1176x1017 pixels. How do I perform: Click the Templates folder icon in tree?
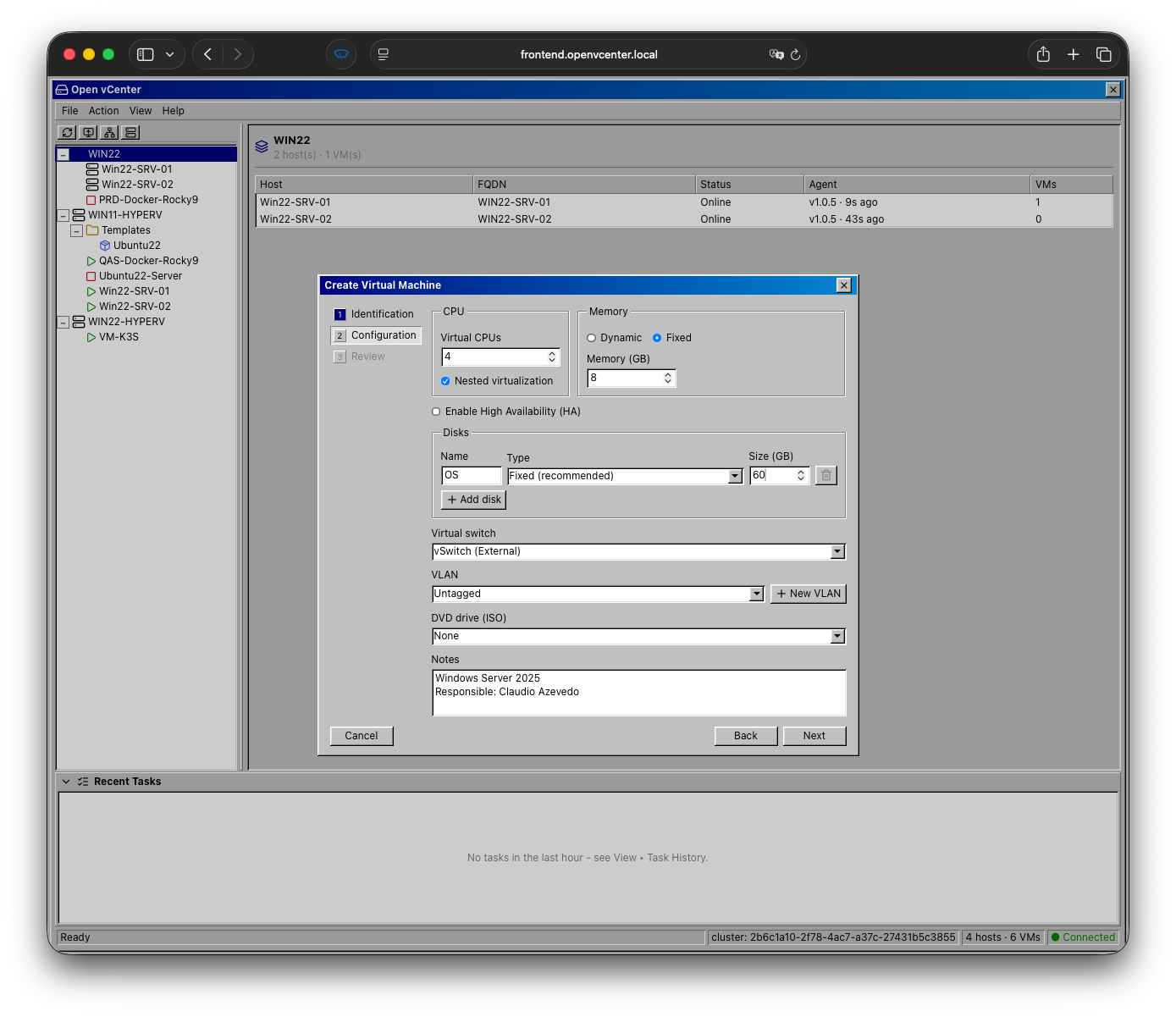[x=92, y=230]
